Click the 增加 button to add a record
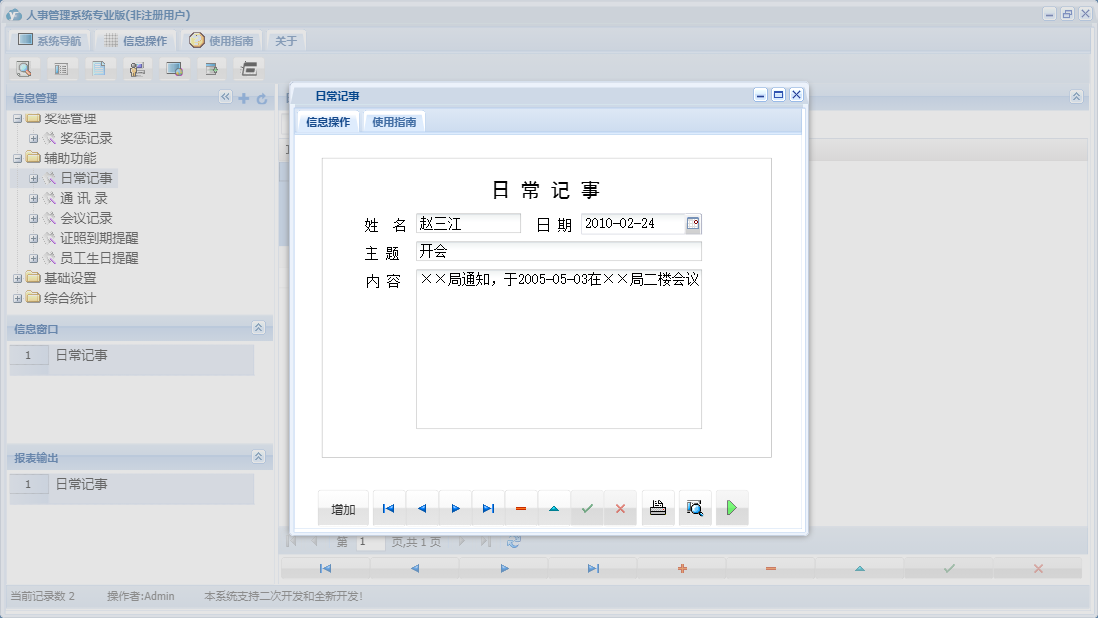Image resolution: width=1098 pixels, height=618 pixels. 343,507
